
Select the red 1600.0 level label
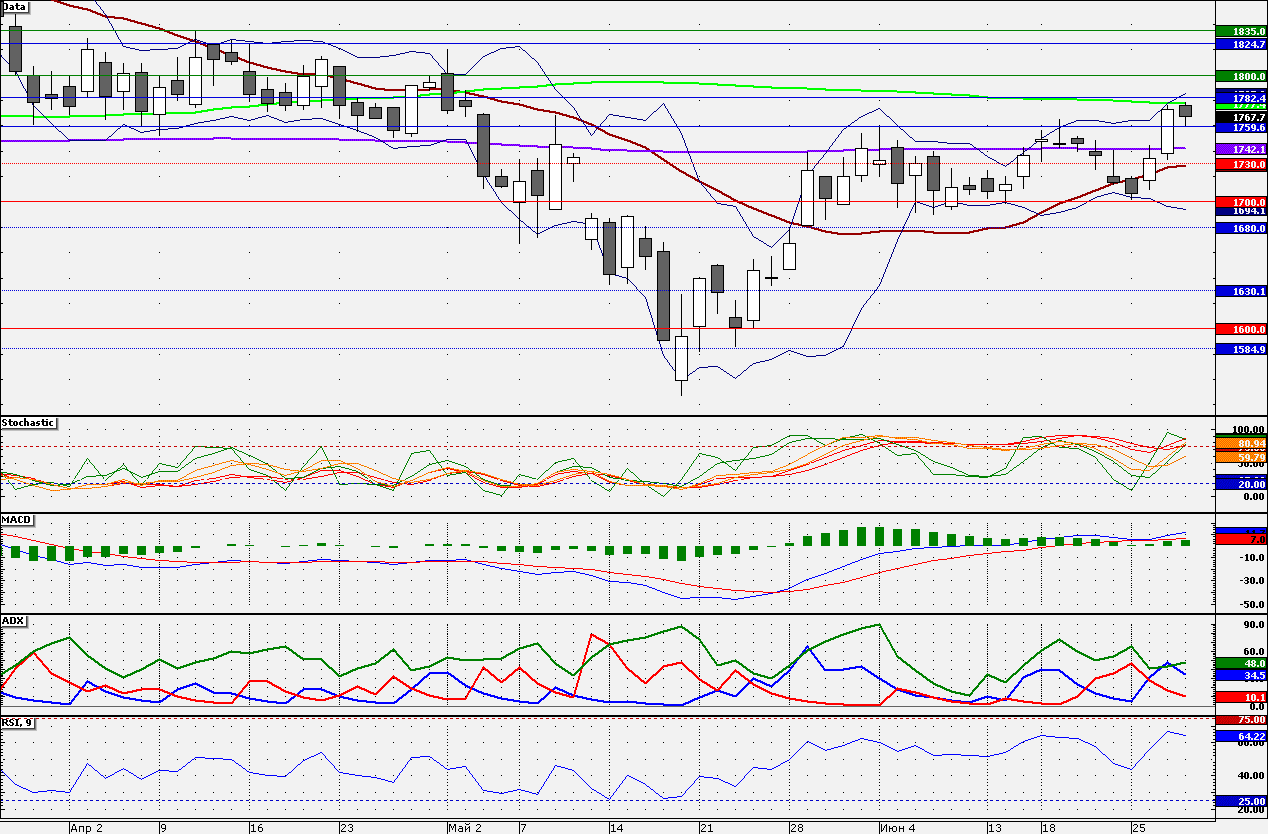tap(1241, 329)
